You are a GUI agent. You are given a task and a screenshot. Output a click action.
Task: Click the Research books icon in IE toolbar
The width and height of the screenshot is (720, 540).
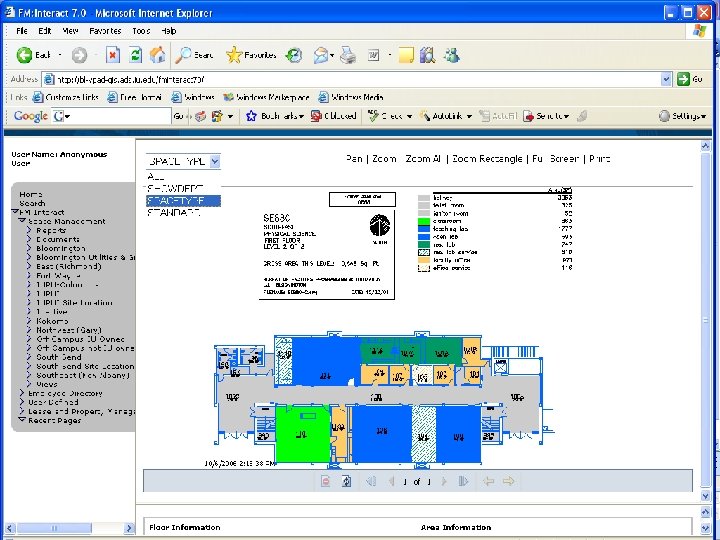tap(428, 56)
